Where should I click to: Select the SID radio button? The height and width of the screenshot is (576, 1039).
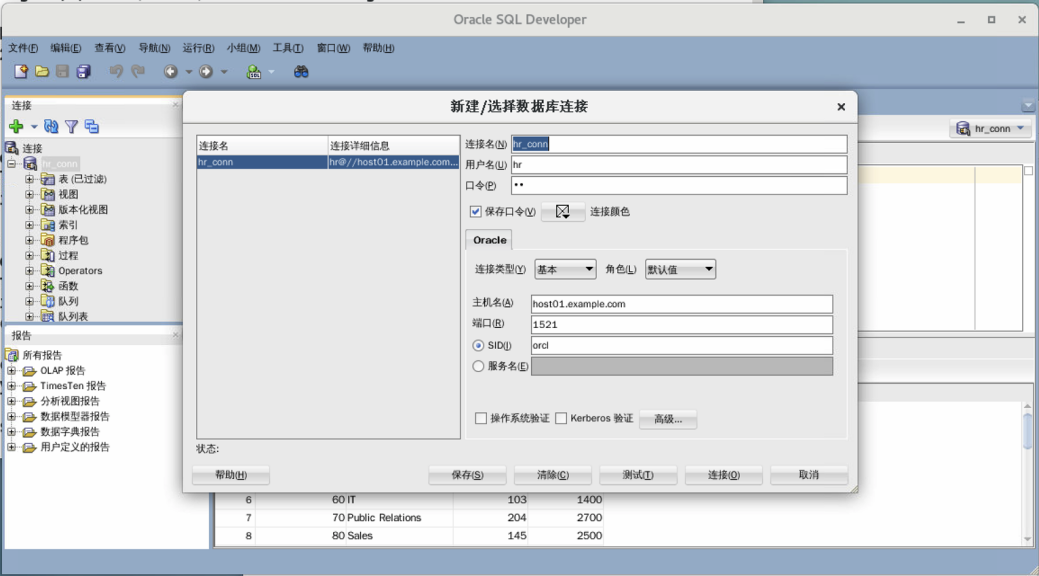[x=478, y=345]
